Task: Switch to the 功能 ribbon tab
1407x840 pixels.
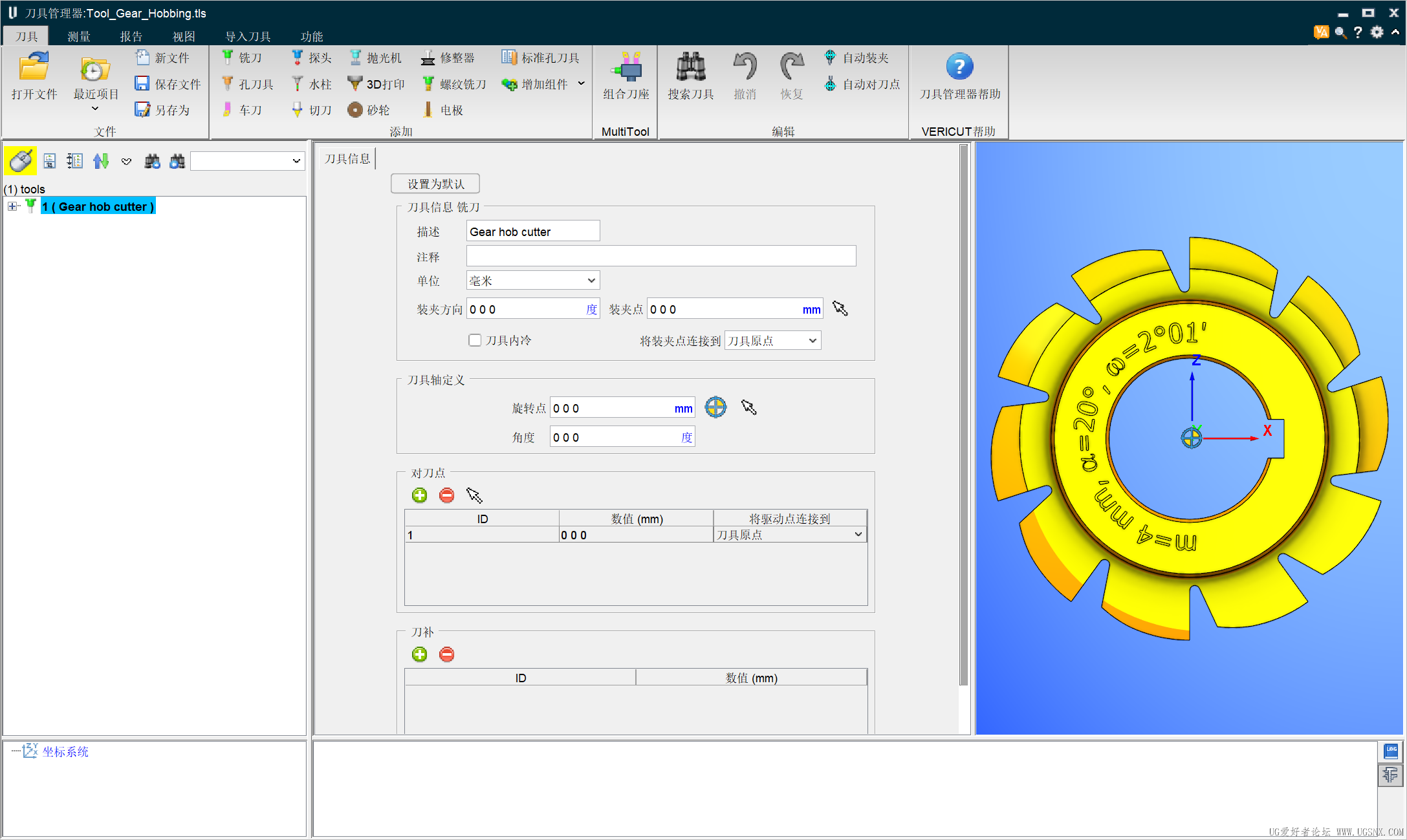Action: [x=312, y=36]
